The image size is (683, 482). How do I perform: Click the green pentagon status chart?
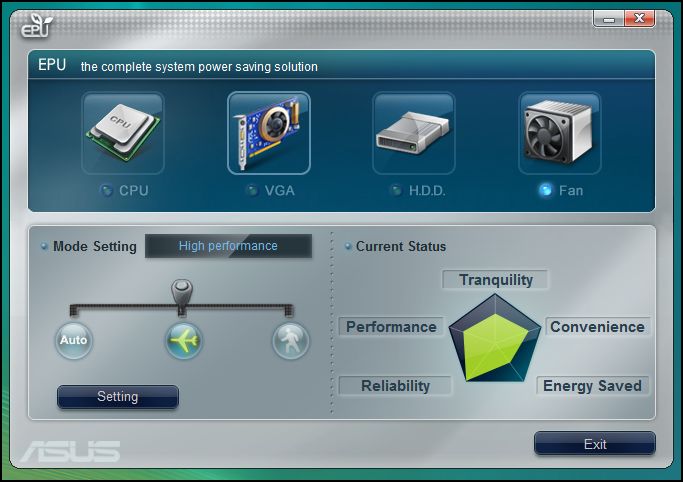tap(494, 339)
